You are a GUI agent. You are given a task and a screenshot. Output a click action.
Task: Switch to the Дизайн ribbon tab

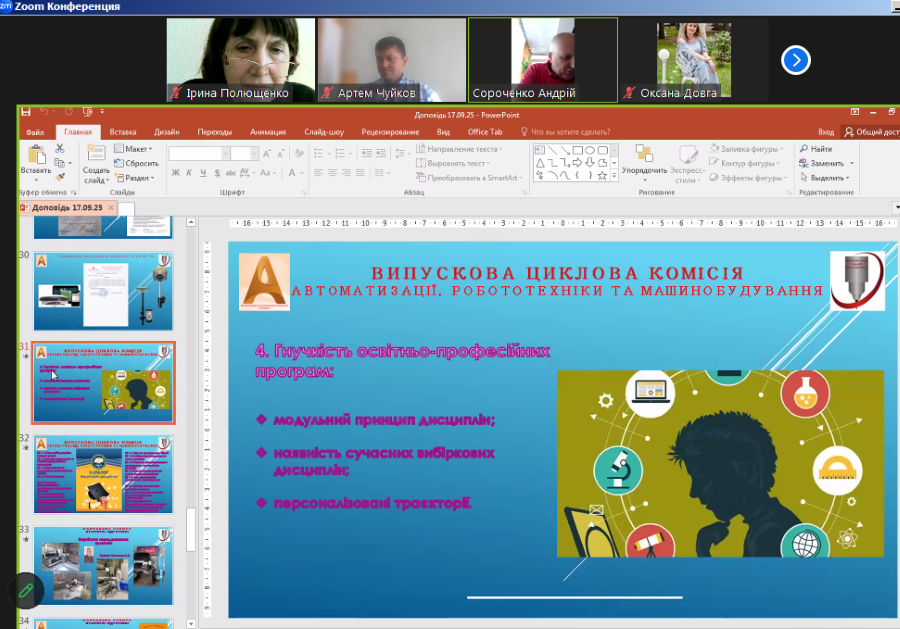(x=167, y=131)
